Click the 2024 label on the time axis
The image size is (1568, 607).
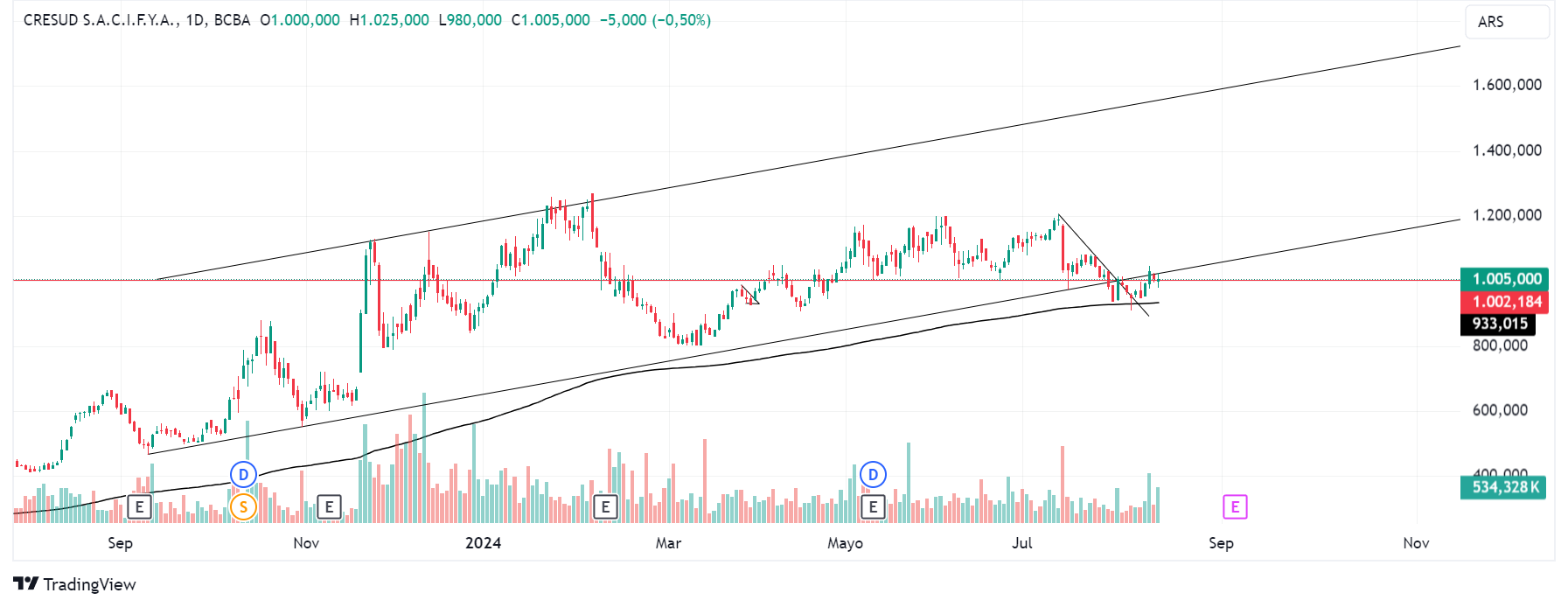[483, 543]
